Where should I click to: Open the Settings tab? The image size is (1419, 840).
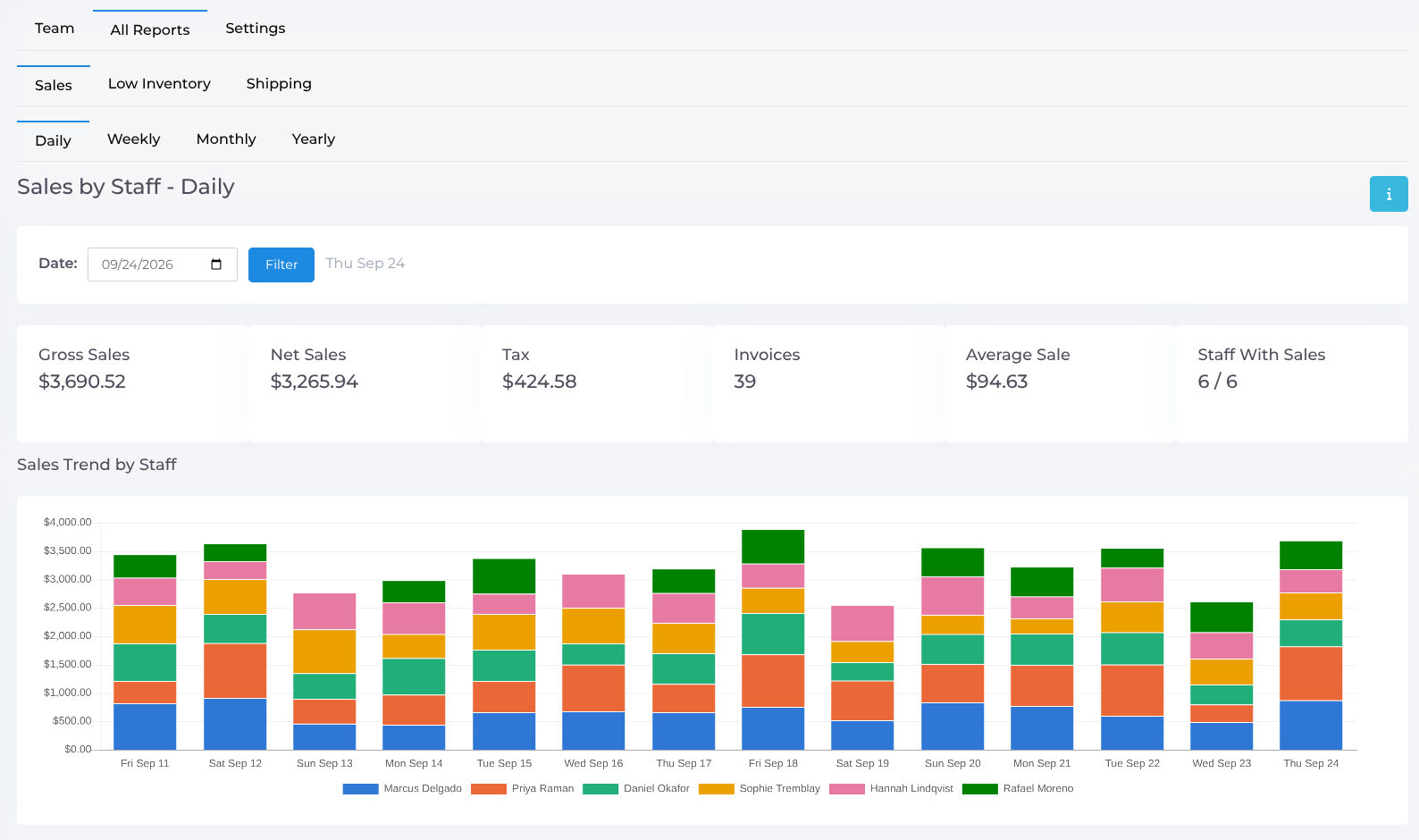click(256, 29)
